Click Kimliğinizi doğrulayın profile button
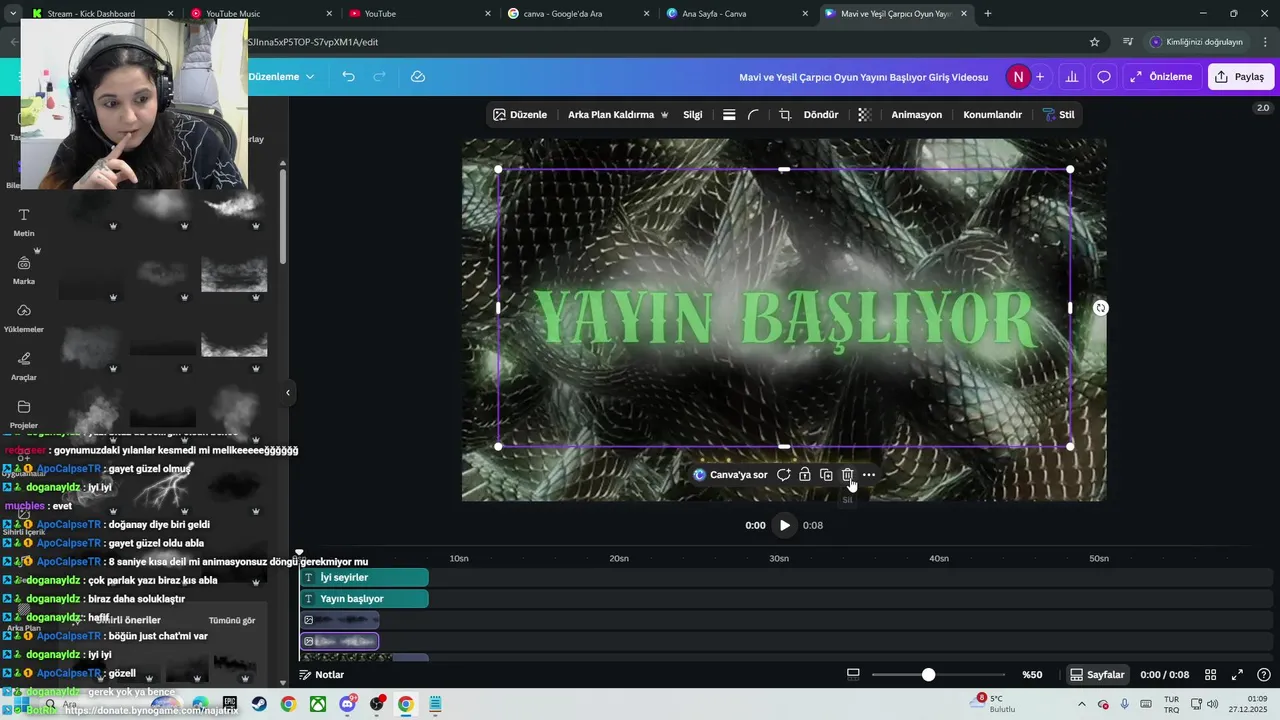 tap(1197, 42)
